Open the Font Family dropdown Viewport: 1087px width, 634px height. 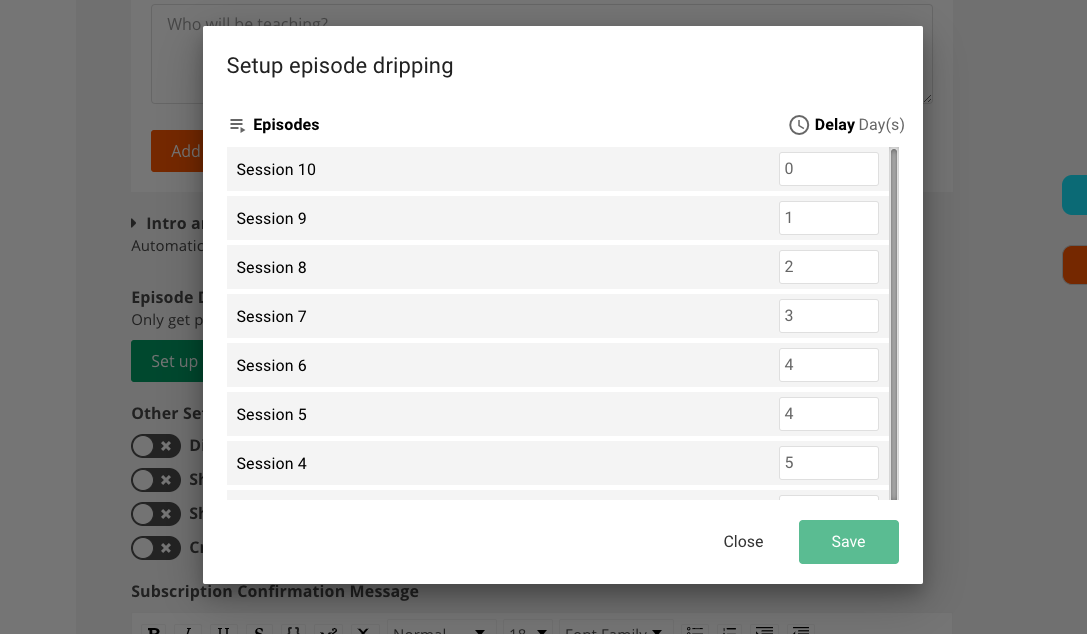pyautogui.click(x=616, y=628)
